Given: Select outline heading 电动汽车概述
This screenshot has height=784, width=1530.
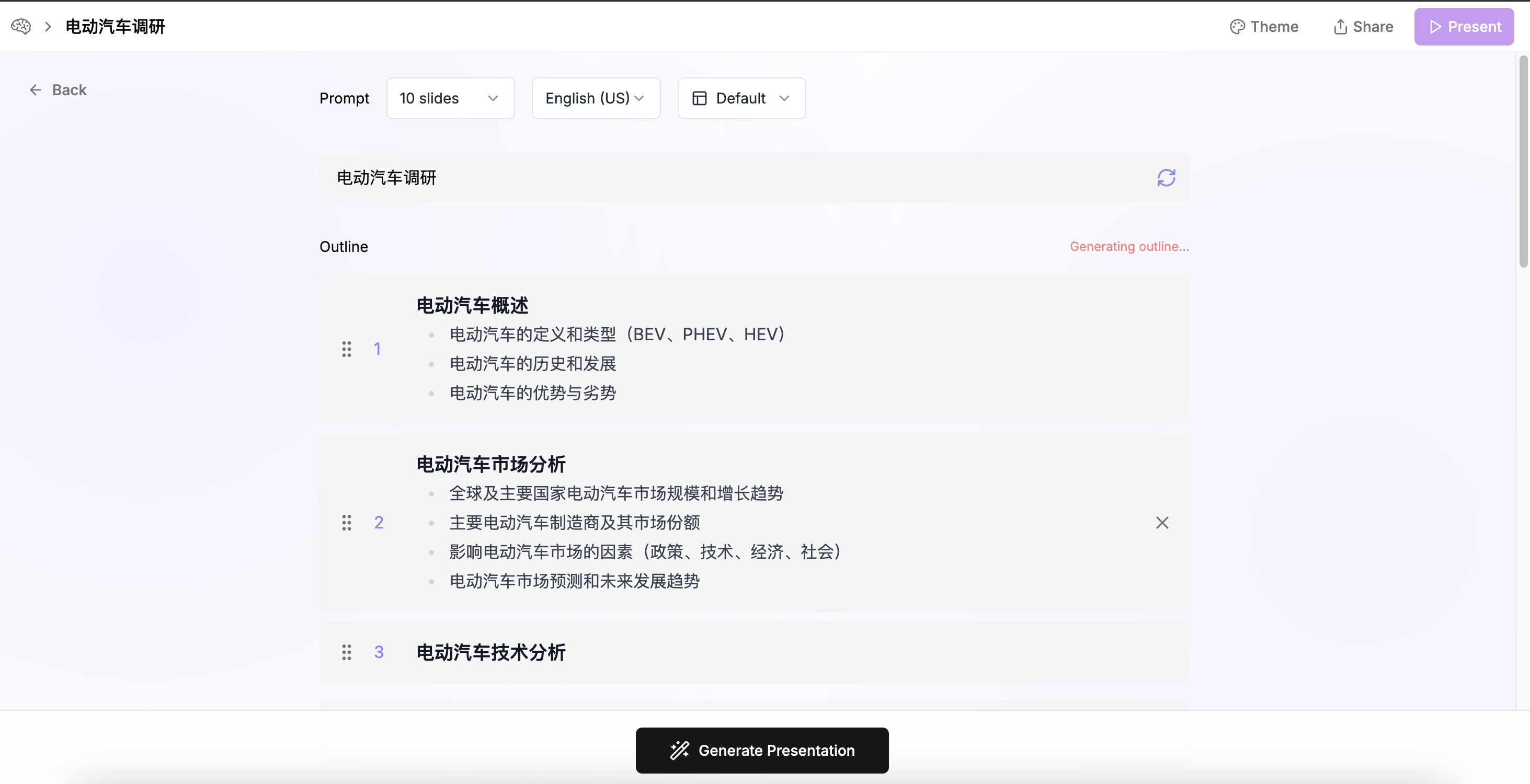Looking at the screenshot, I should point(472,305).
